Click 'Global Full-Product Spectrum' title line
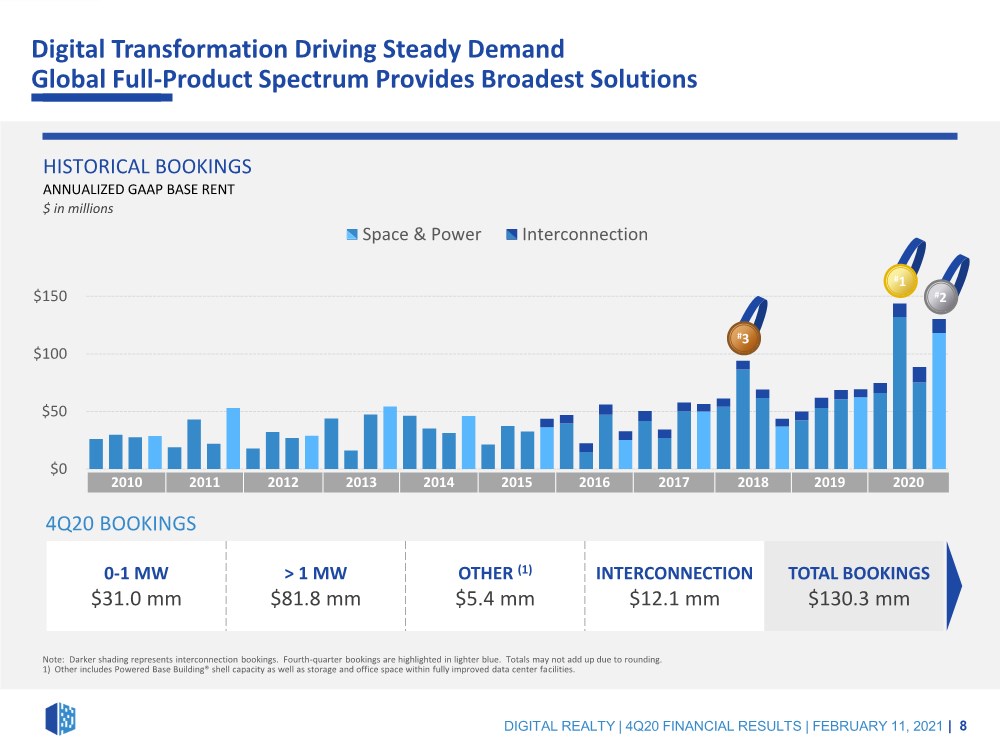1000x750 pixels. coord(364,79)
